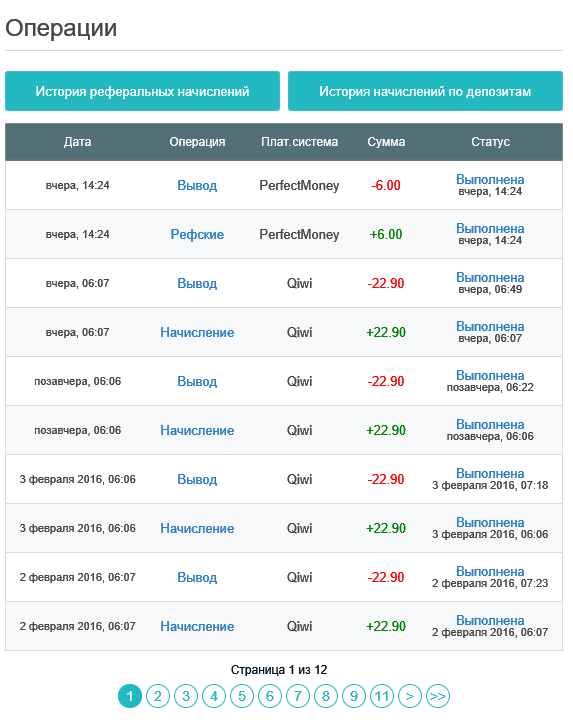Open the Рефские operation link

[197, 234]
